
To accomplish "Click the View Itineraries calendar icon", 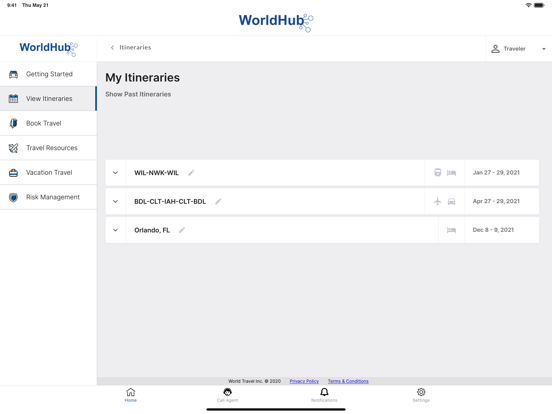I will (x=13, y=99).
